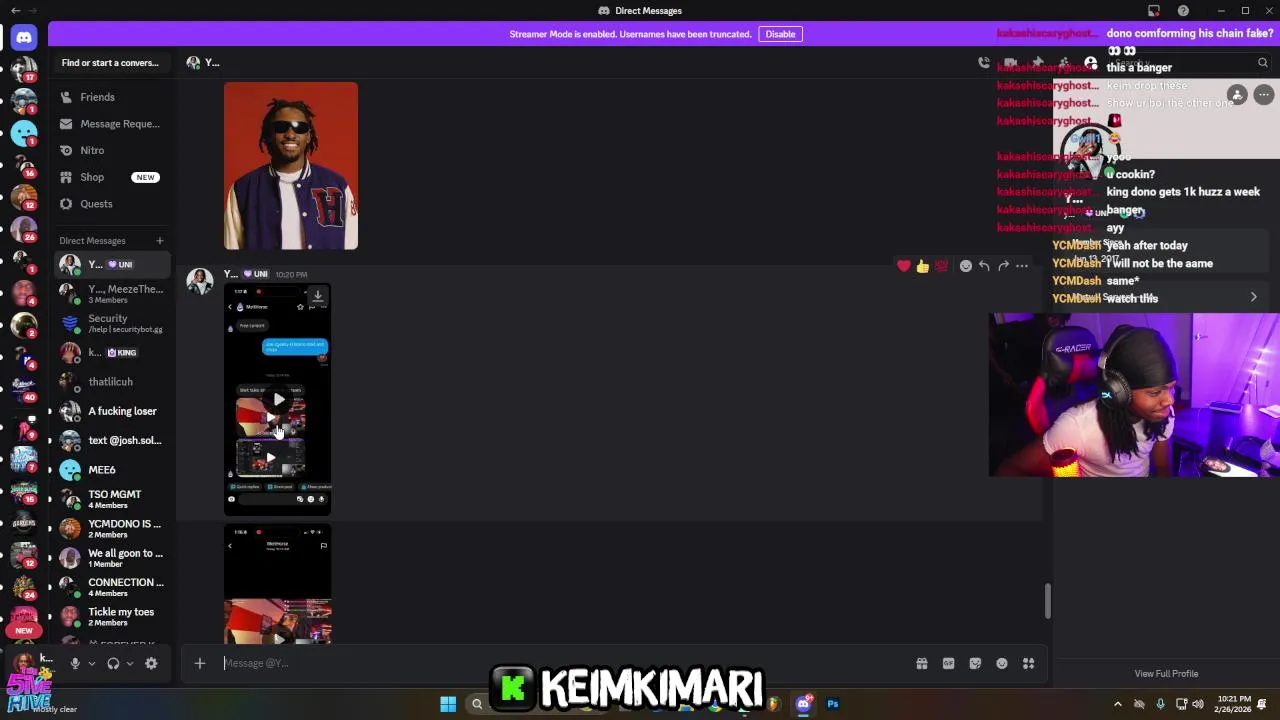Screen dimensions: 1280x720
Task: Add the 100 reaction to message
Action: click(x=940, y=266)
